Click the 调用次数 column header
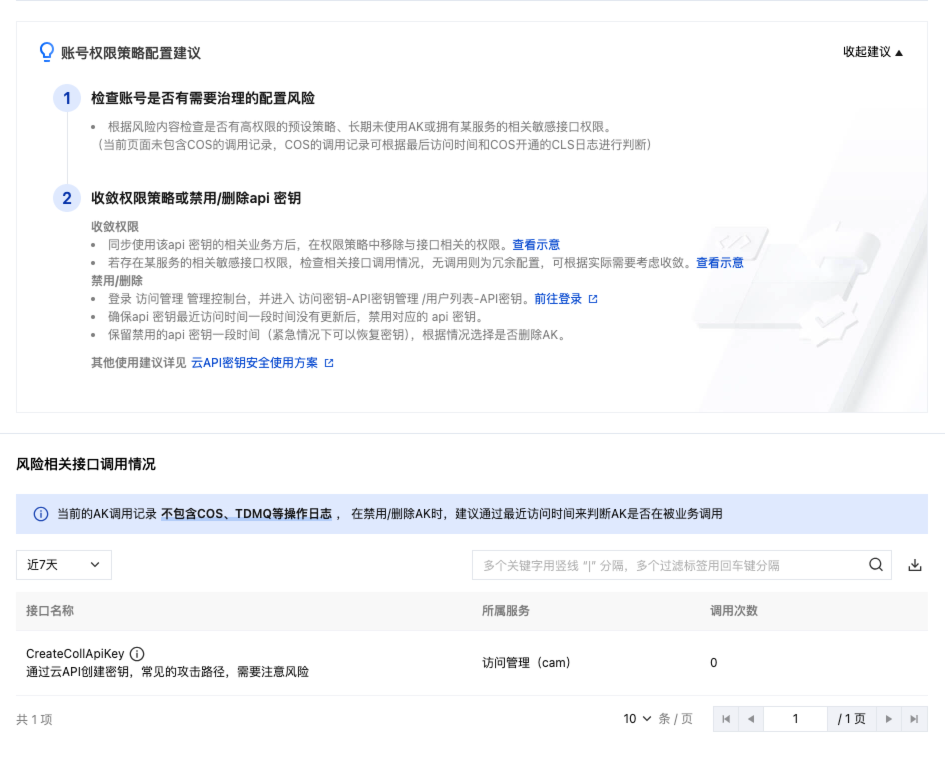This screenshot has width=945, height=774. point(734,611)
